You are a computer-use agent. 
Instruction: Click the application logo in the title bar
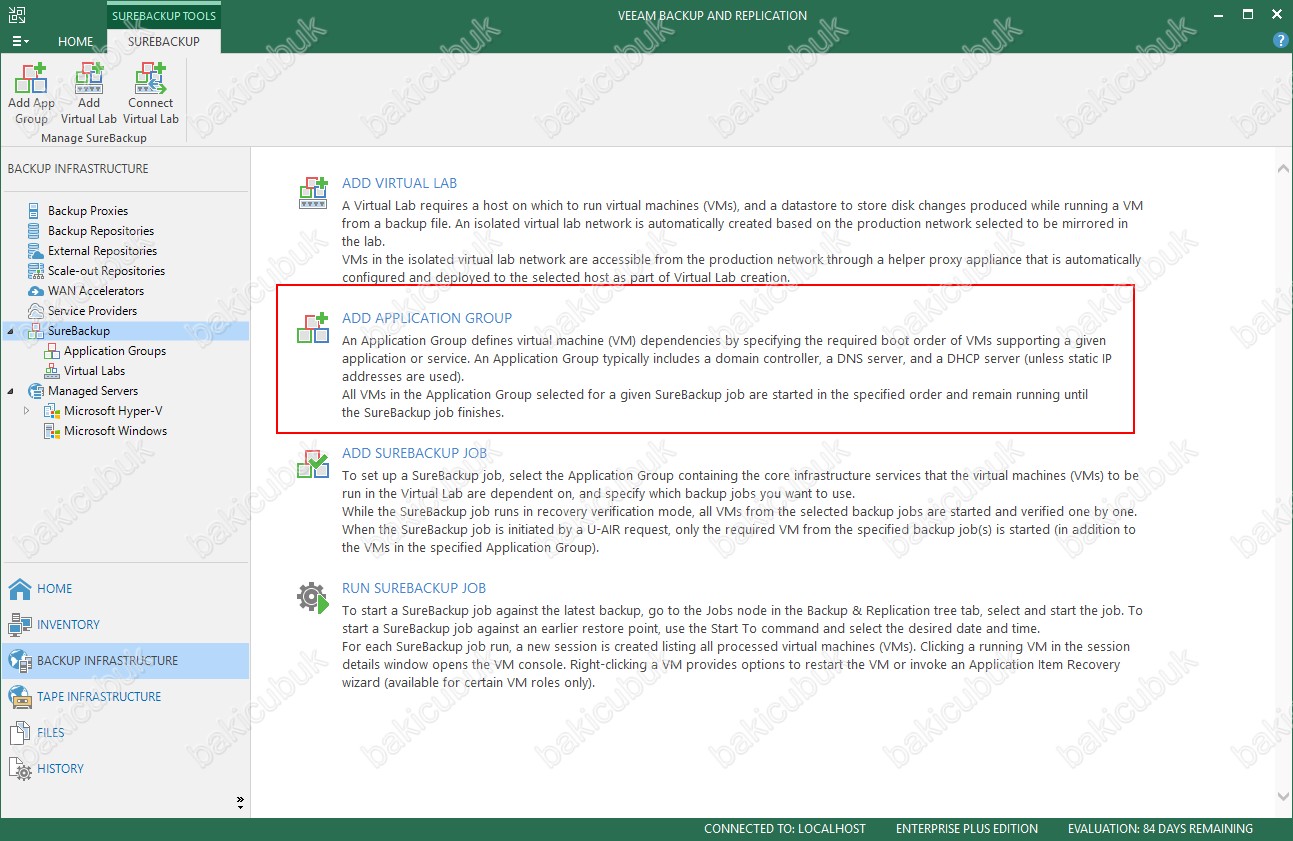coord(16,15)
